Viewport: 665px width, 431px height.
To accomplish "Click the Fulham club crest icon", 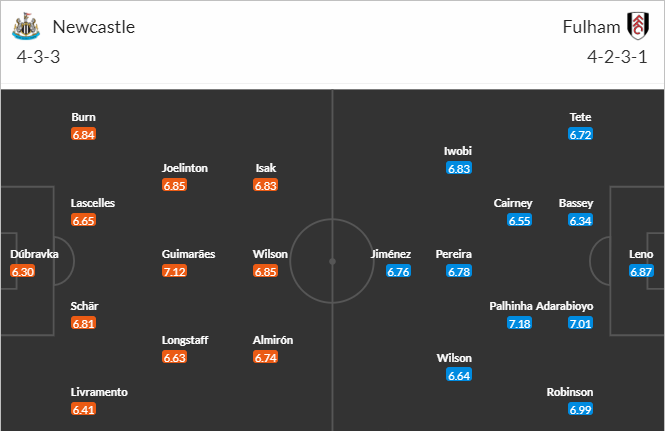I will [x=635, y=27].
